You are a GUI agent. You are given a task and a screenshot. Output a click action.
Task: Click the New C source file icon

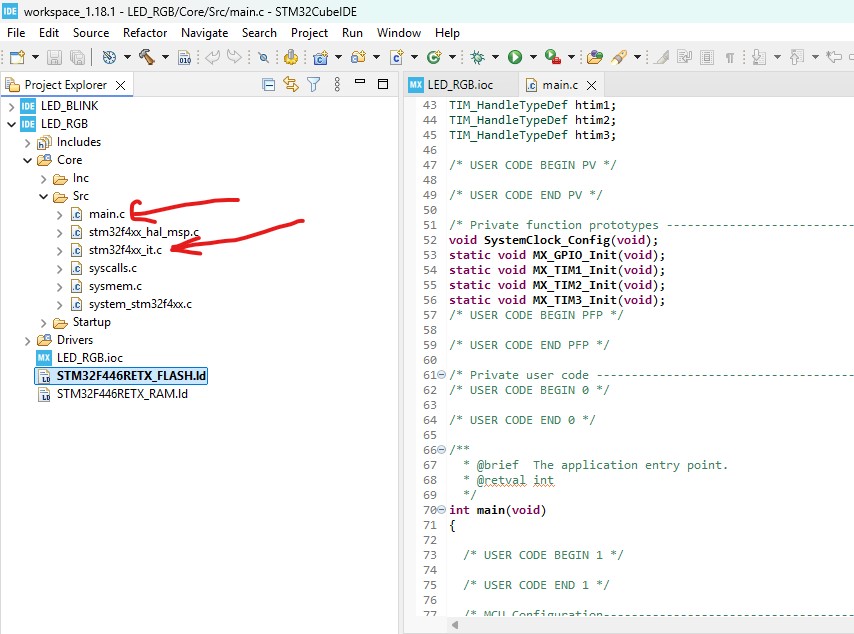(396, 57)
